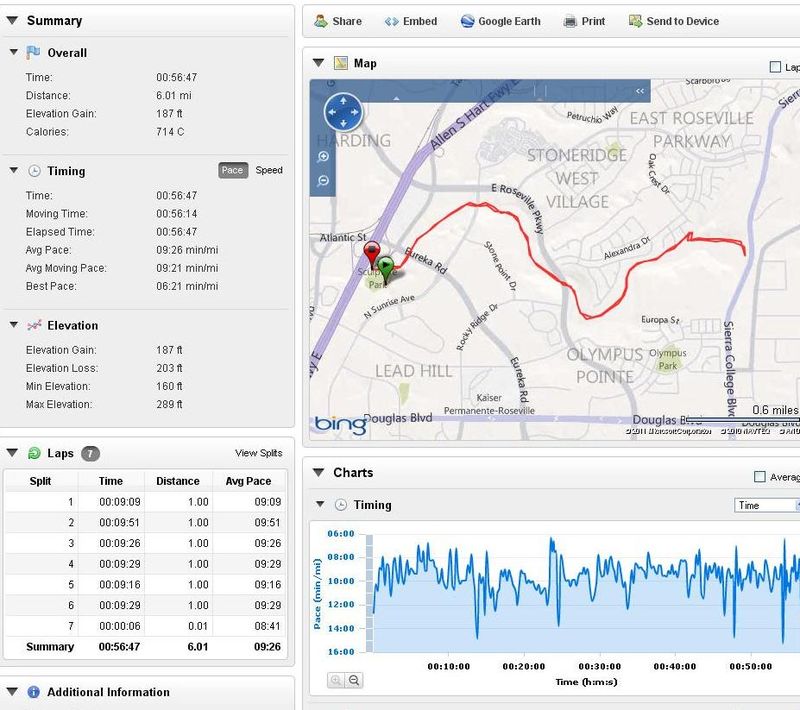Screen dimensions: 800x710
Task: Tick the Average checkbox in Charts
Action: (x=760, y=477)
